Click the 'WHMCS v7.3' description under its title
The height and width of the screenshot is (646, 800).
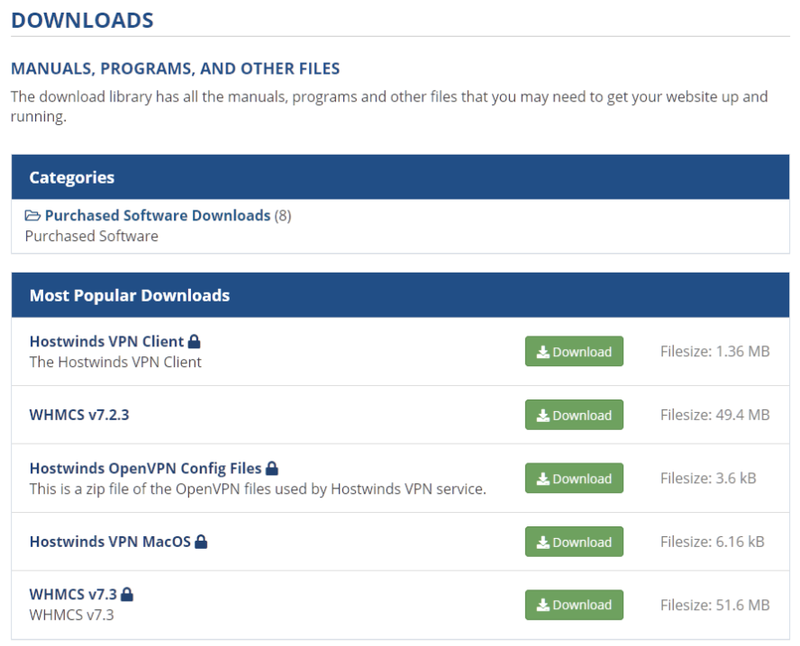click(x=71, y=614)
